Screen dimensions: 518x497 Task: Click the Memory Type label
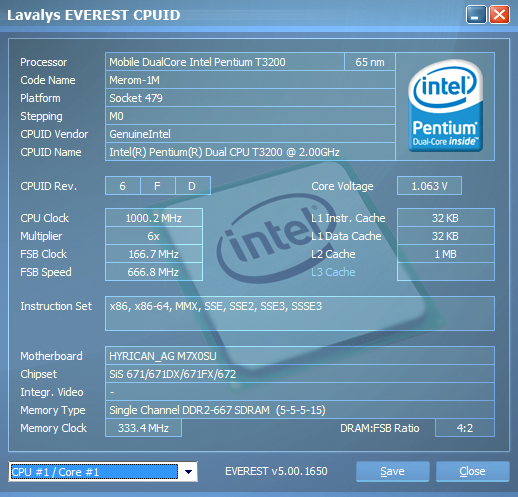coord(53,410)
